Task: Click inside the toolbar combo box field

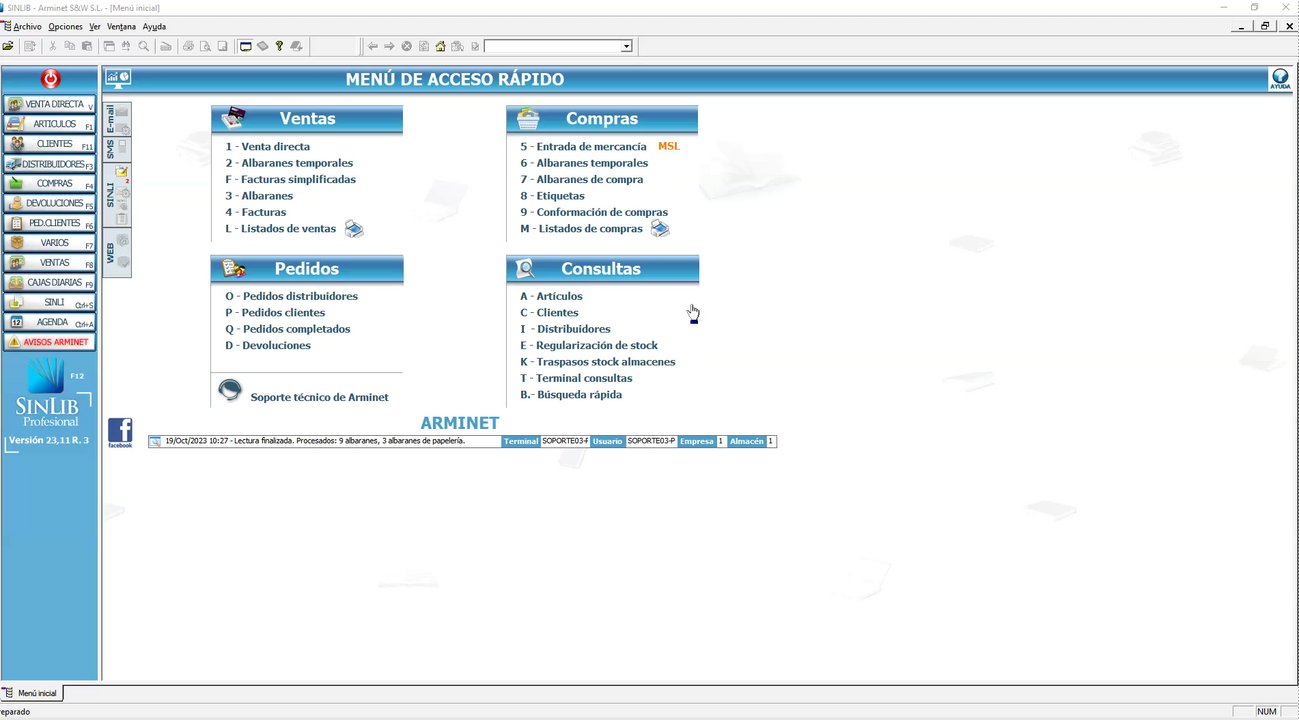Action: pos(552,46)
